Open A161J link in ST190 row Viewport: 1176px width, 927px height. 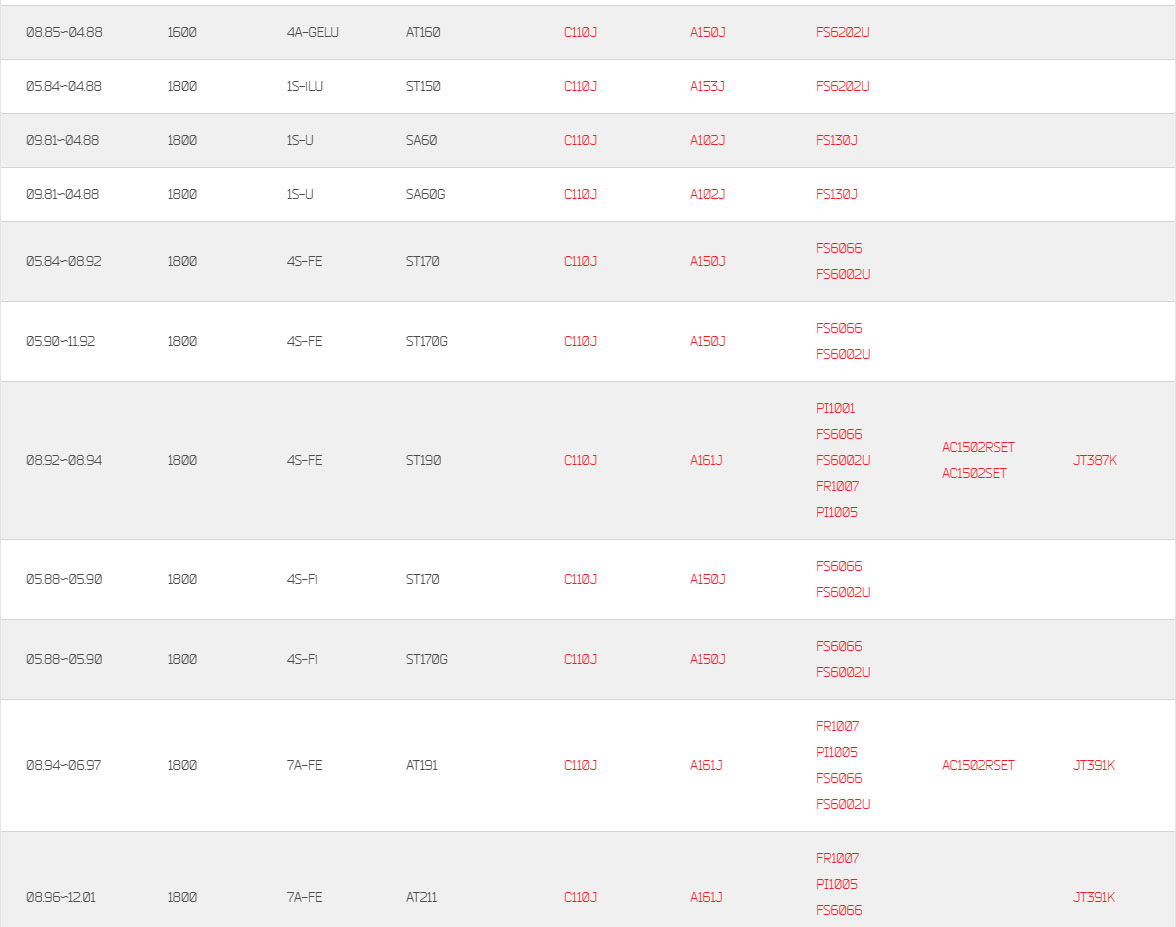coord(706,460)
